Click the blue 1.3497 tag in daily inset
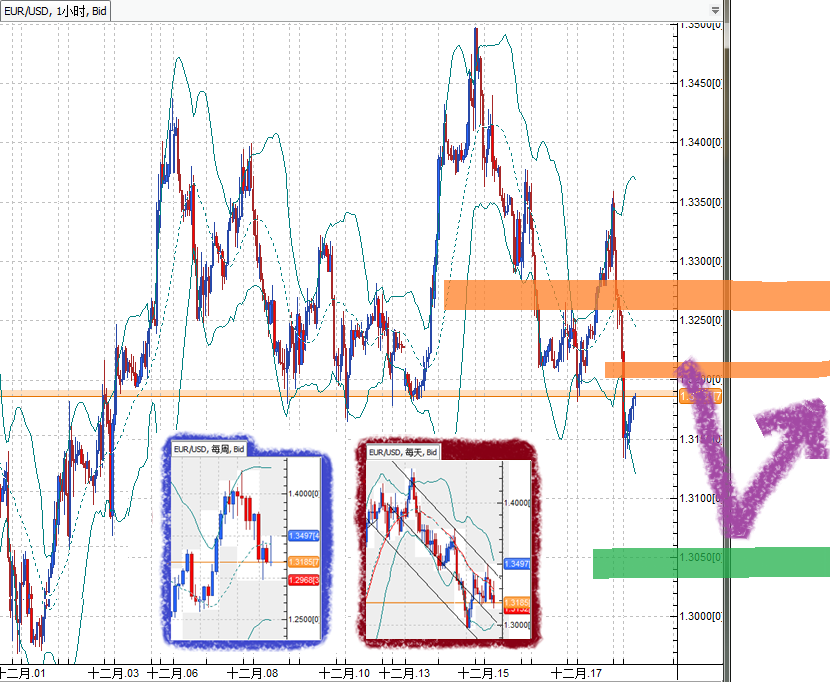 517,564
